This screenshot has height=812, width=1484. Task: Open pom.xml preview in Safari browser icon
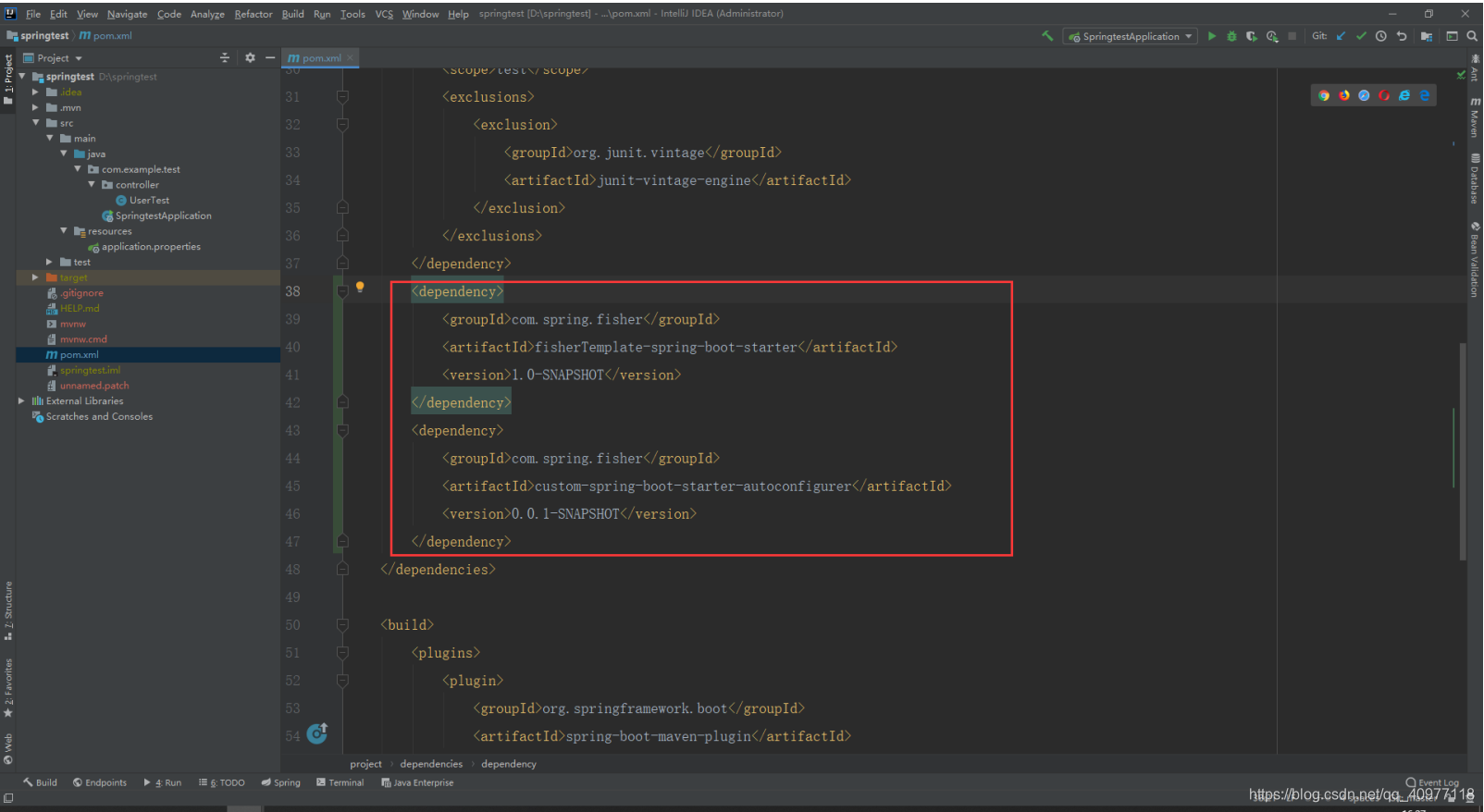point(1364,95)
